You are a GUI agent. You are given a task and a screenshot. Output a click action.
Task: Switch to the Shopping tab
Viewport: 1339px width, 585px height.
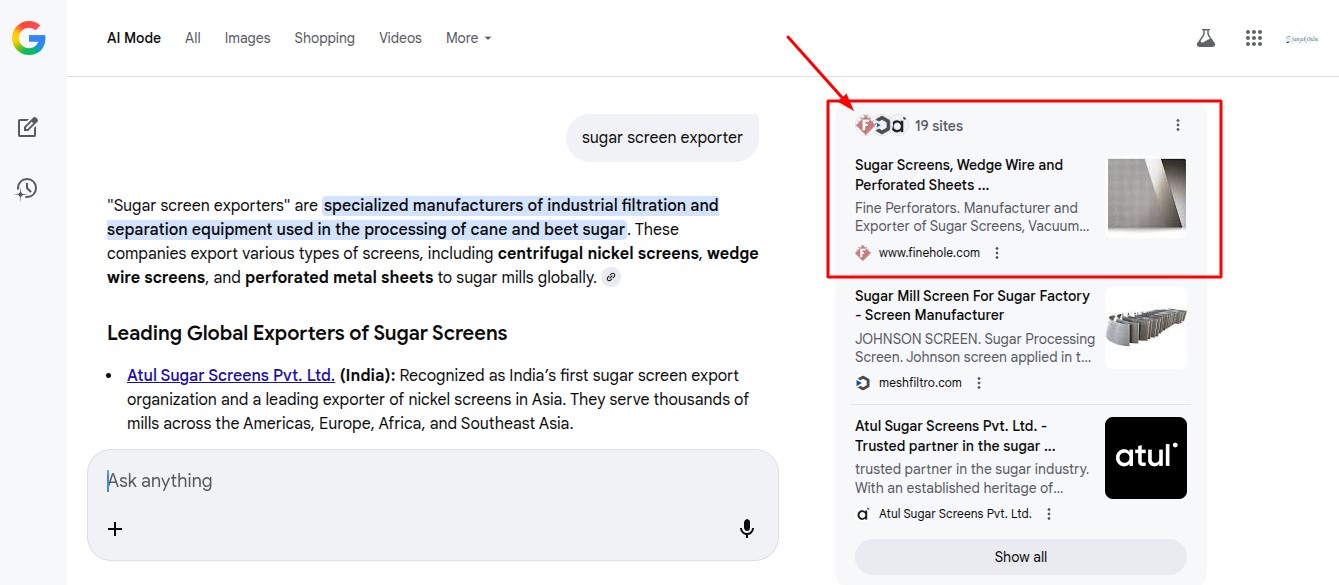coord(324,38)
